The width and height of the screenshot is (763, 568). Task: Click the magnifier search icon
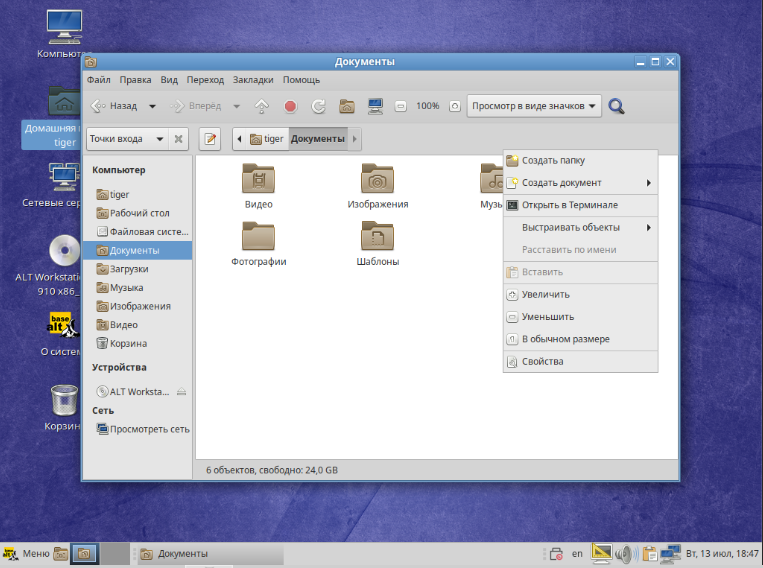click(617, 106)
